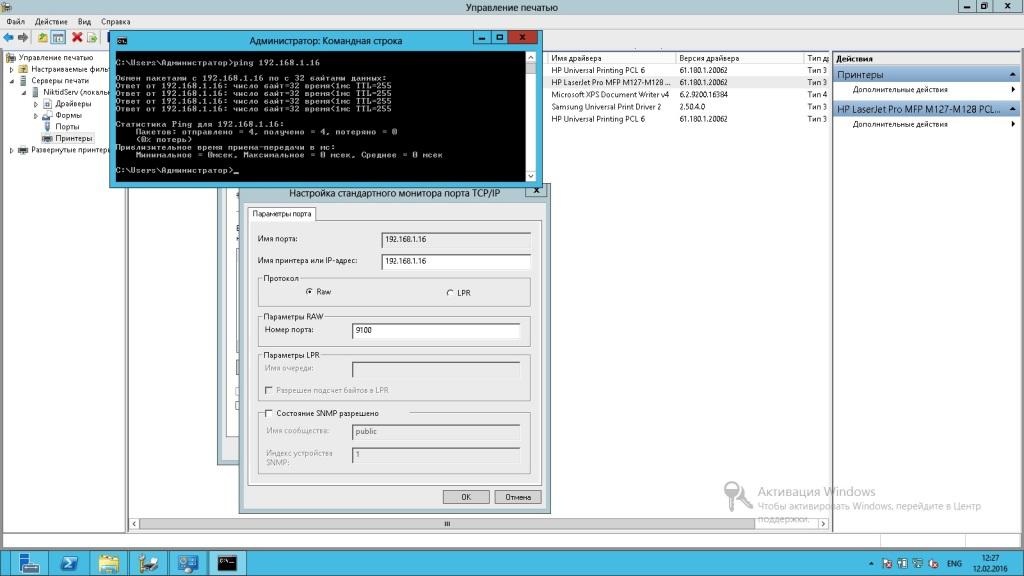The width and height of the screenshot is (1024, 576).
Task: Collapse the Принтеры actions section
Action: click(1013, 75)
